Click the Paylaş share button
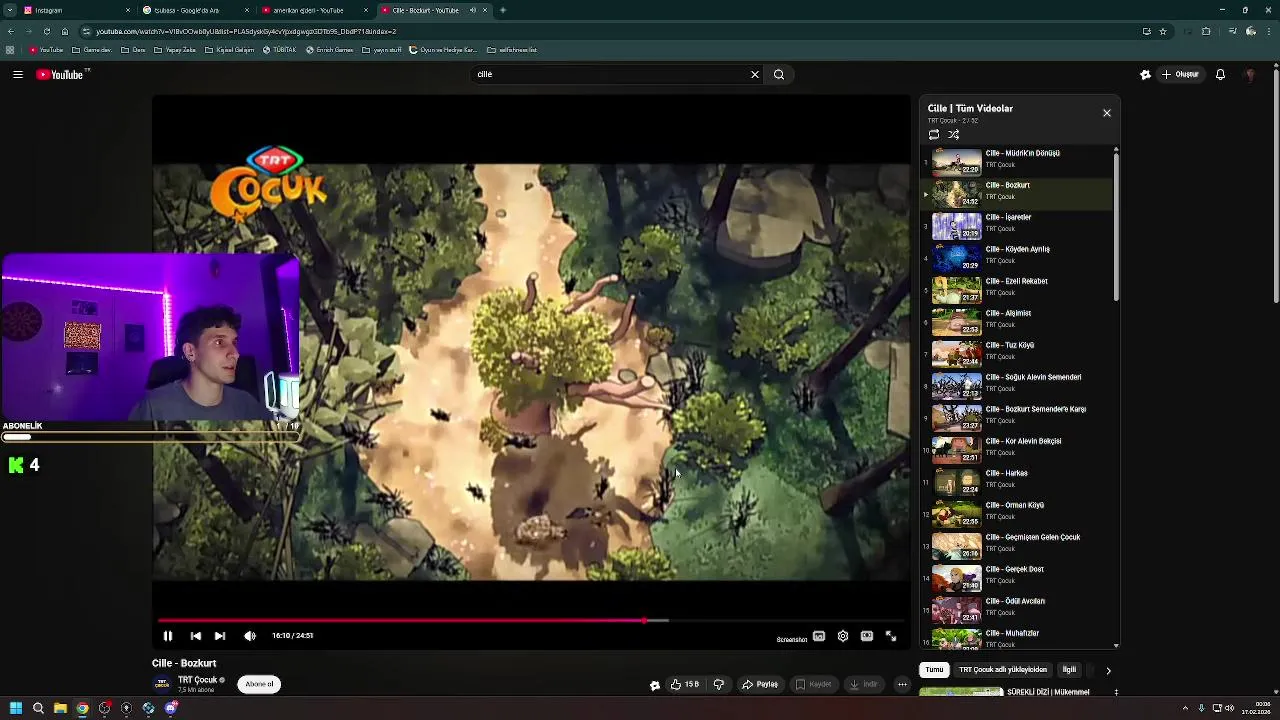 pos(760,685)
